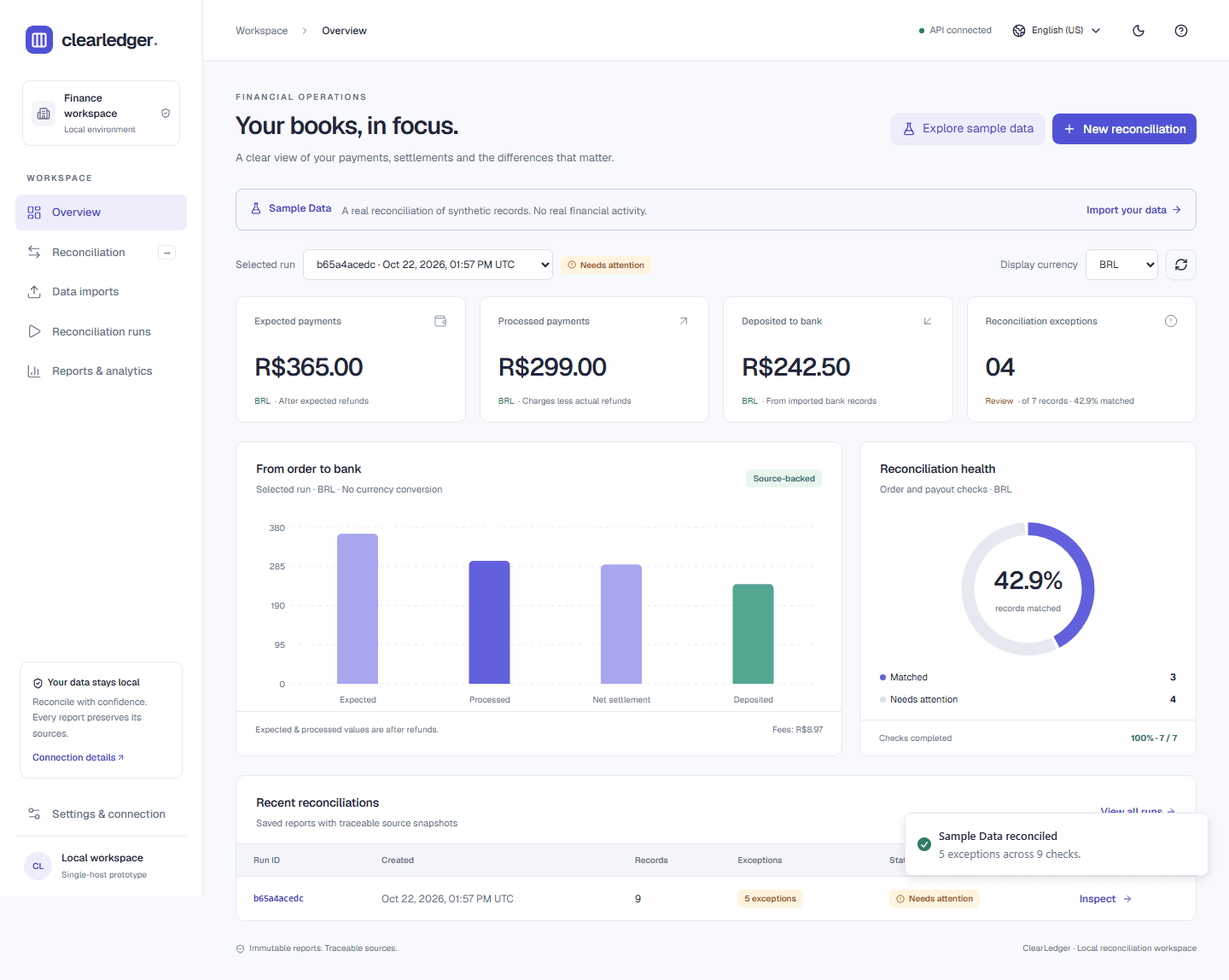1229x980 pixels.
Task: Click the shield icon in Finance workspace card
Action: coord(166,114)
